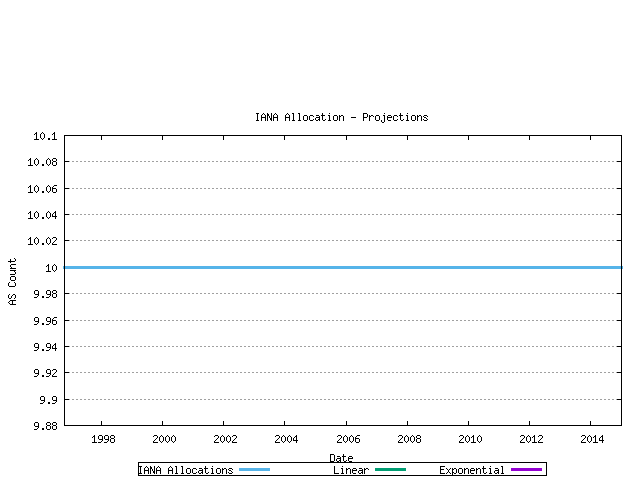Screen dimensions: 640x480
Task: Select the 'Exponential' legend label
Action: [x=471, y=470]
